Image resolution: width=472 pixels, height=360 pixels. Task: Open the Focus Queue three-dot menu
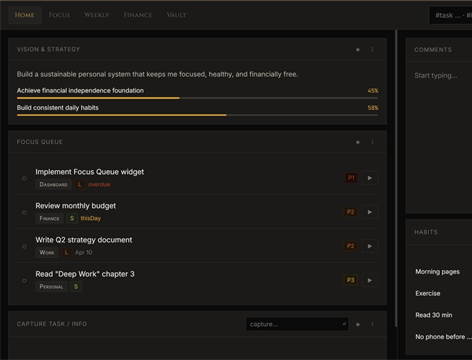[372, 142]
